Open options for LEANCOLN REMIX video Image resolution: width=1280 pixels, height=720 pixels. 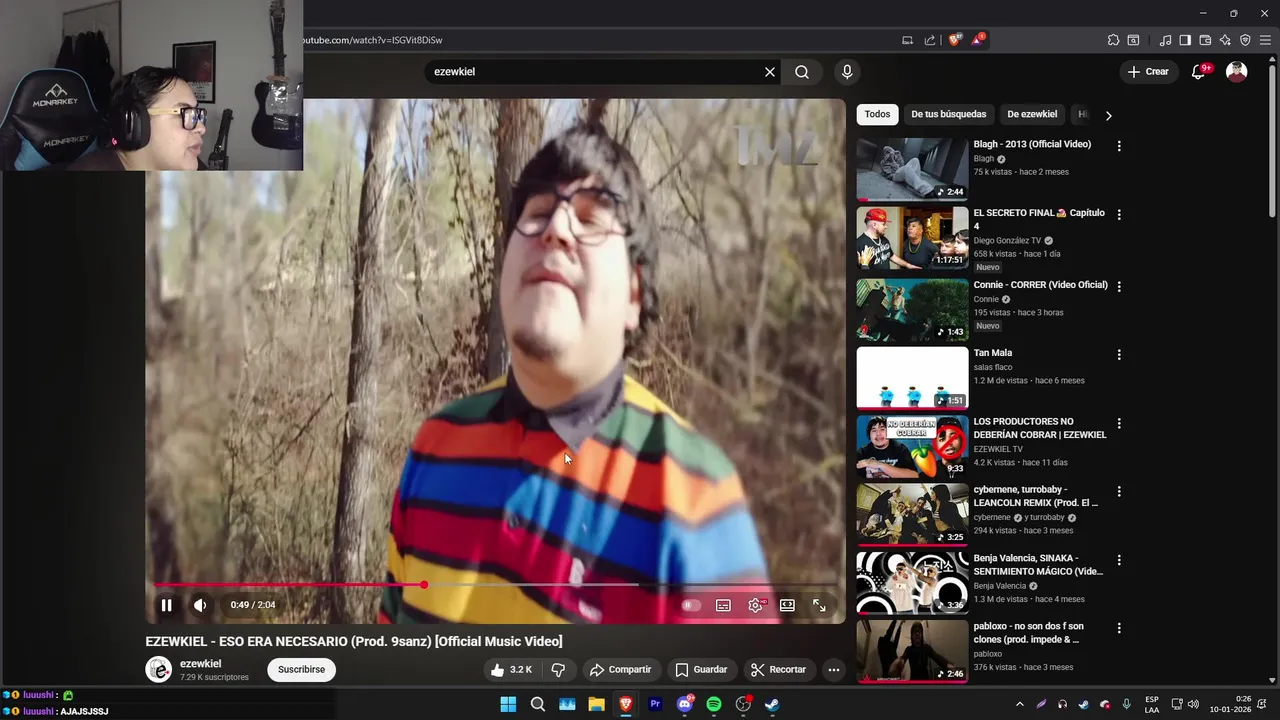[1119, 492]
